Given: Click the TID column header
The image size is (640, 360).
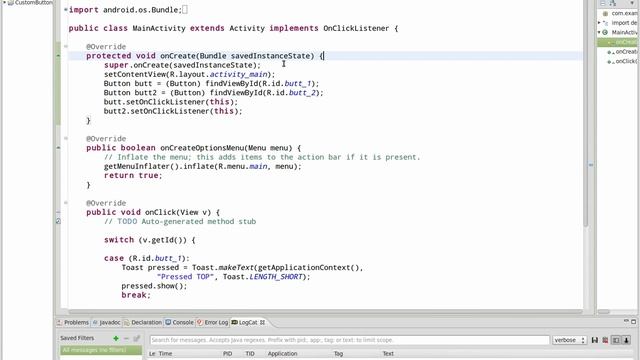Looking at the screenshot, I should (x=250, y=353).
